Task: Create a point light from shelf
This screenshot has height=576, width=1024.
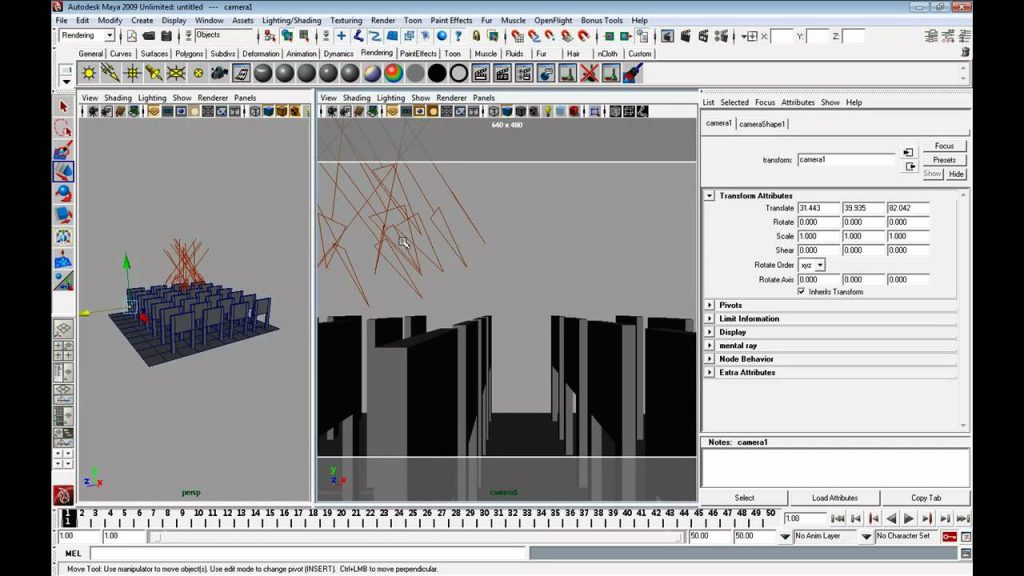Action: pos(133,73)
